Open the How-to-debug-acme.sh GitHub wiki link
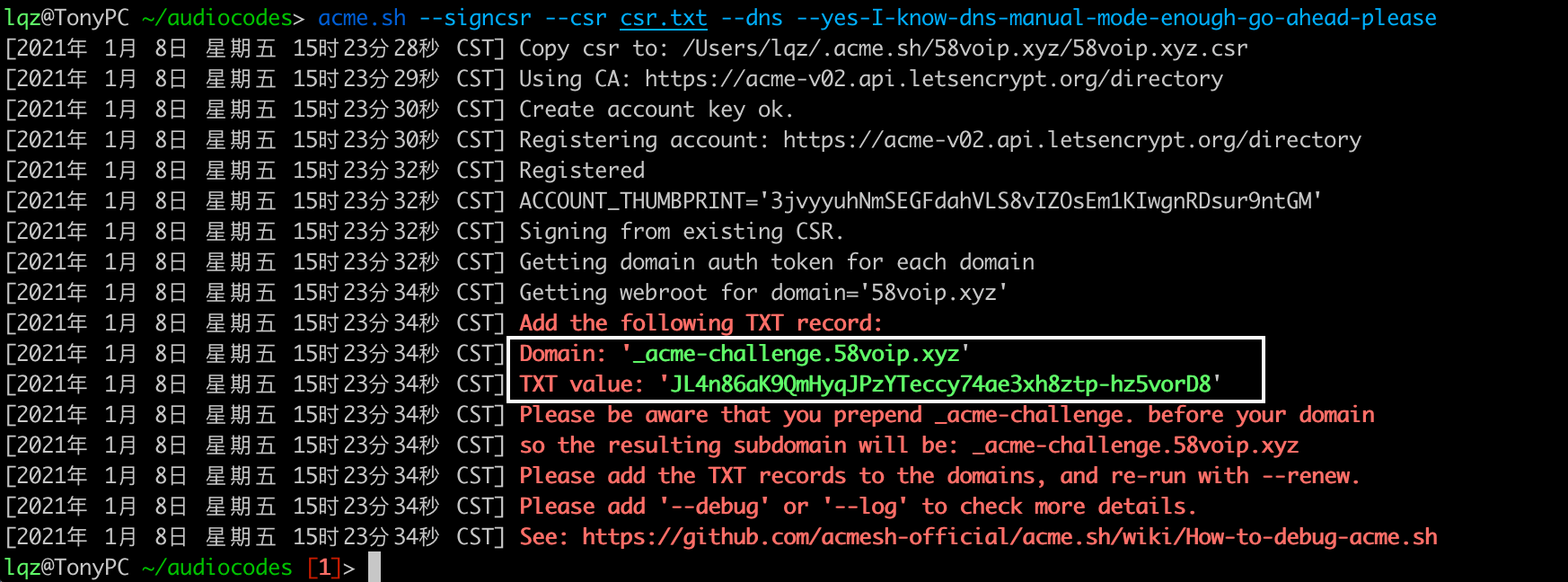Viewport: 1568px width, 582px height. 1009,537
